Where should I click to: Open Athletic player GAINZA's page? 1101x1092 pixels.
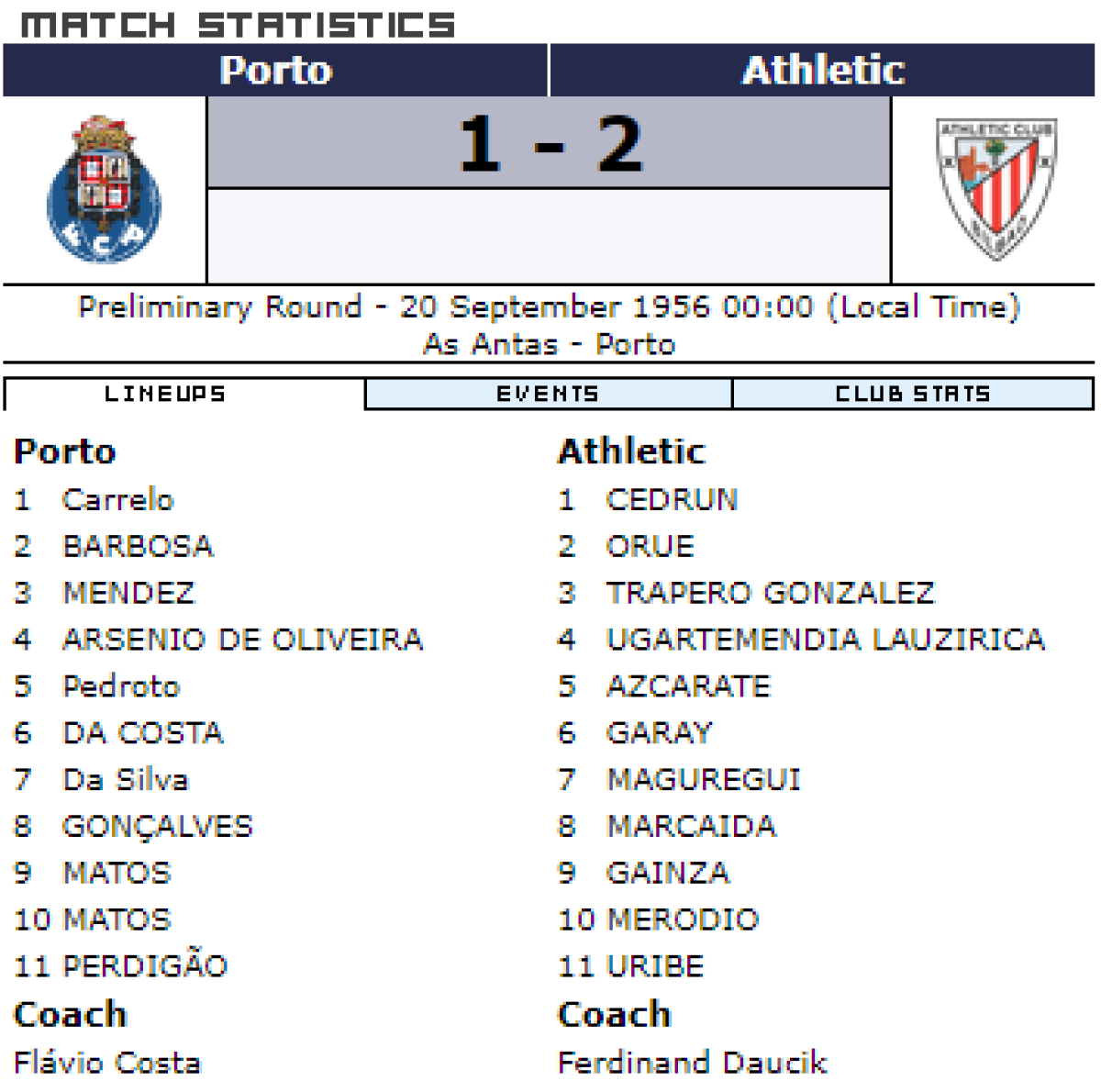pyautogui.click(x=668, y=872)
